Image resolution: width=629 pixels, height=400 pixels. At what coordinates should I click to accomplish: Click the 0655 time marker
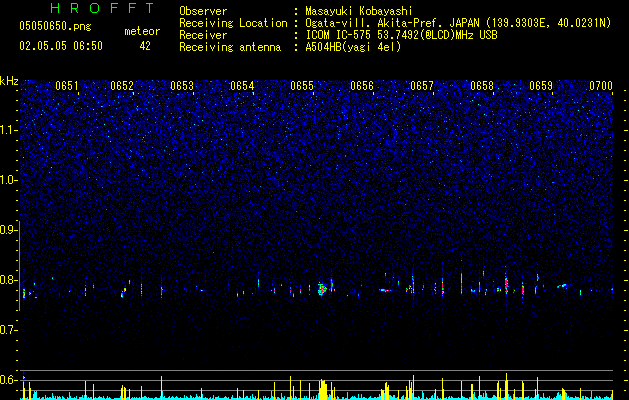[x=302, y=86]
